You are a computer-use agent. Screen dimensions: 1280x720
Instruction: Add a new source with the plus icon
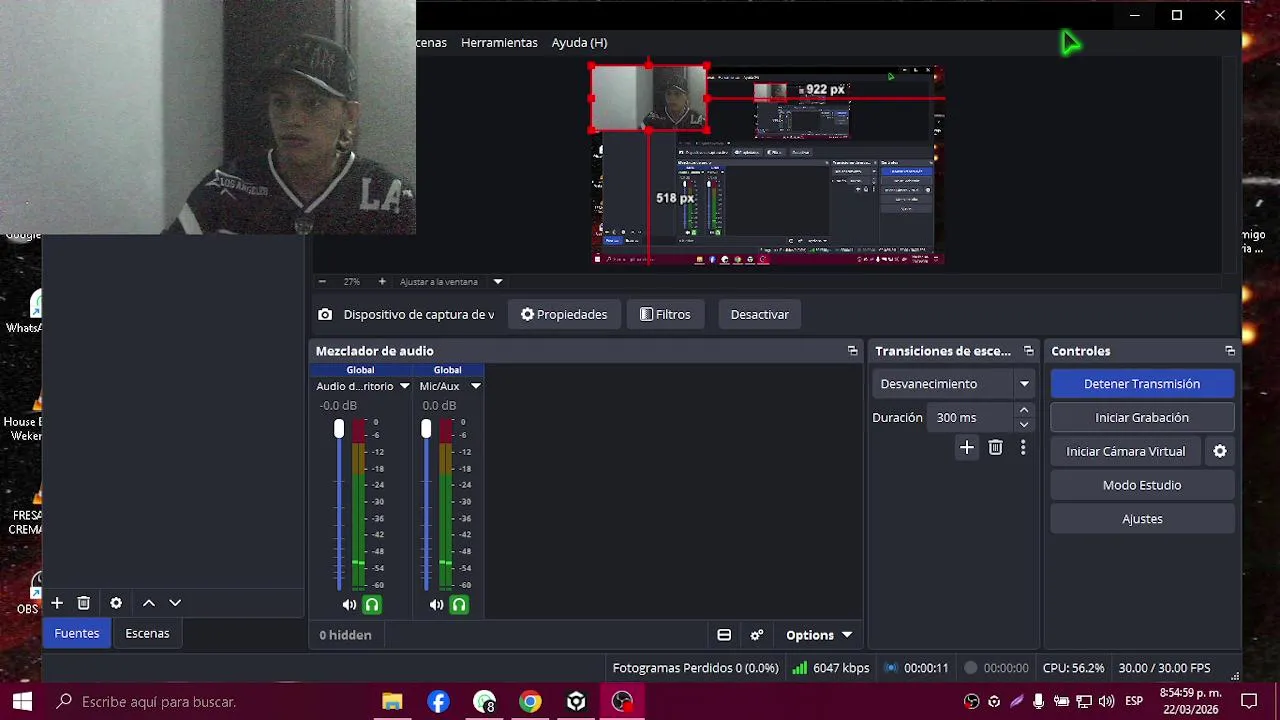(x=57, y=603)
